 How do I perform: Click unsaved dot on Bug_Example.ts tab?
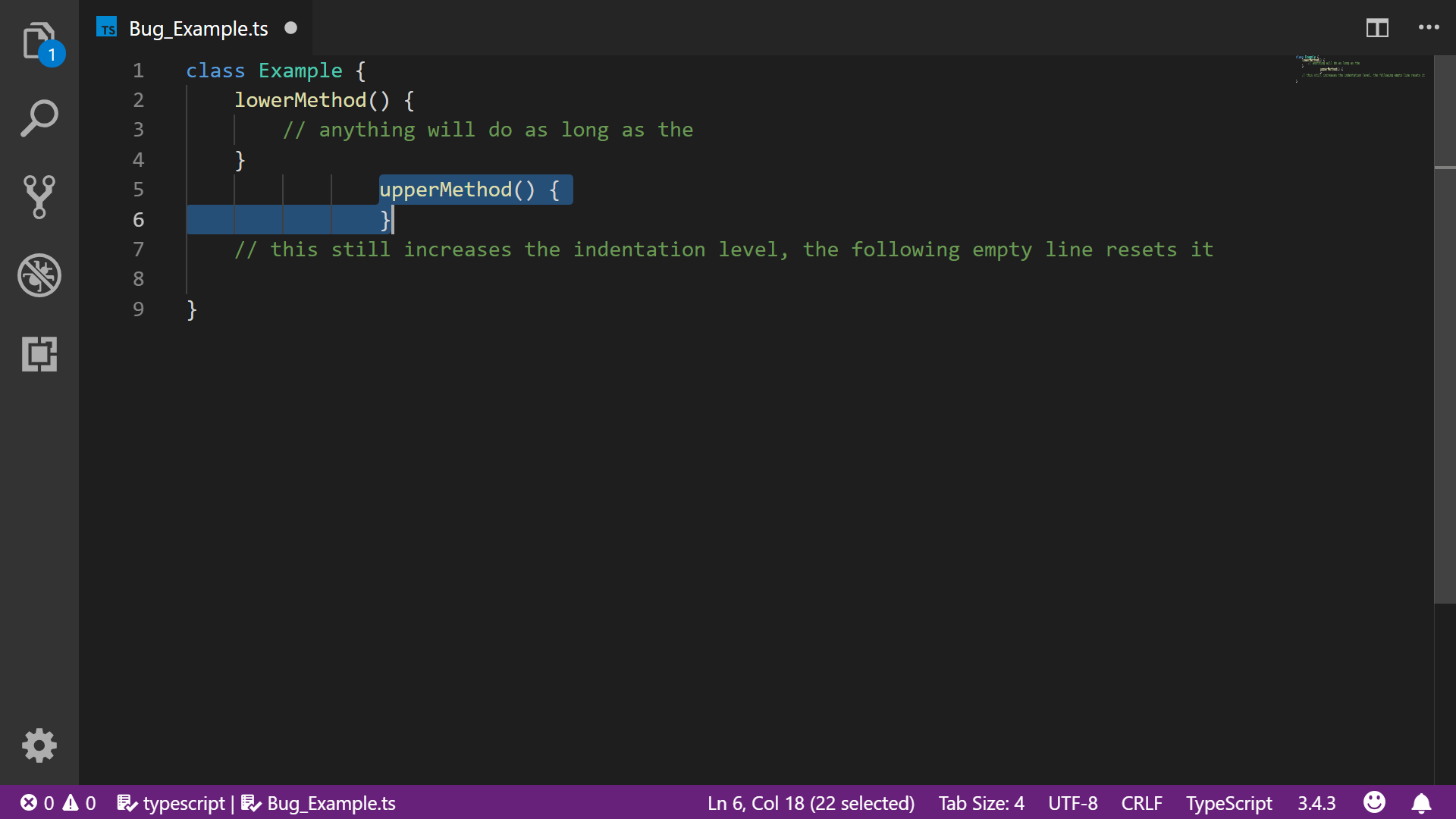(x=290, y=28)
